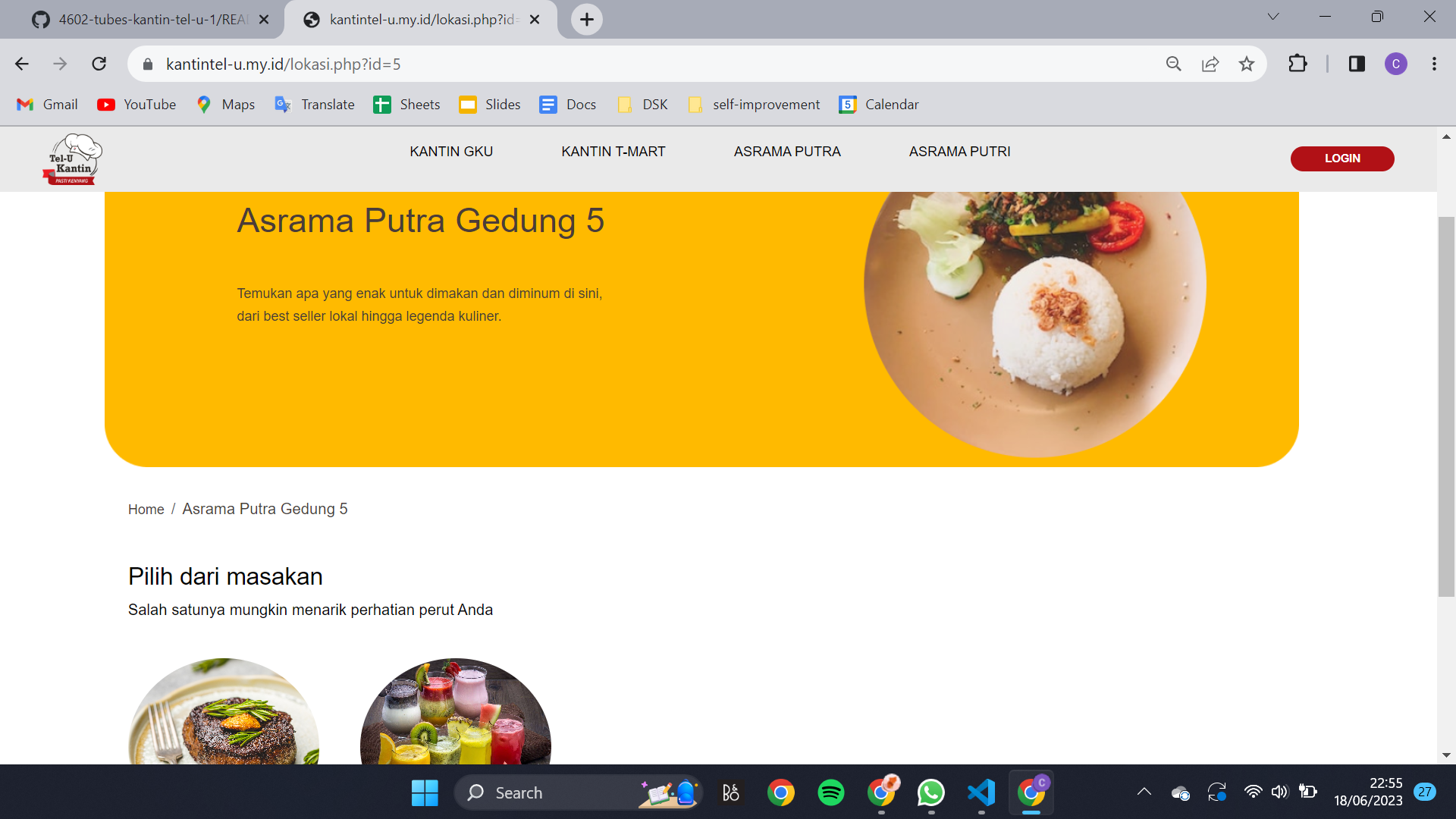Open the Behance taskbar app
Image resolution: width=1456 pixels, height=819 pixels.
click(730, 793)
